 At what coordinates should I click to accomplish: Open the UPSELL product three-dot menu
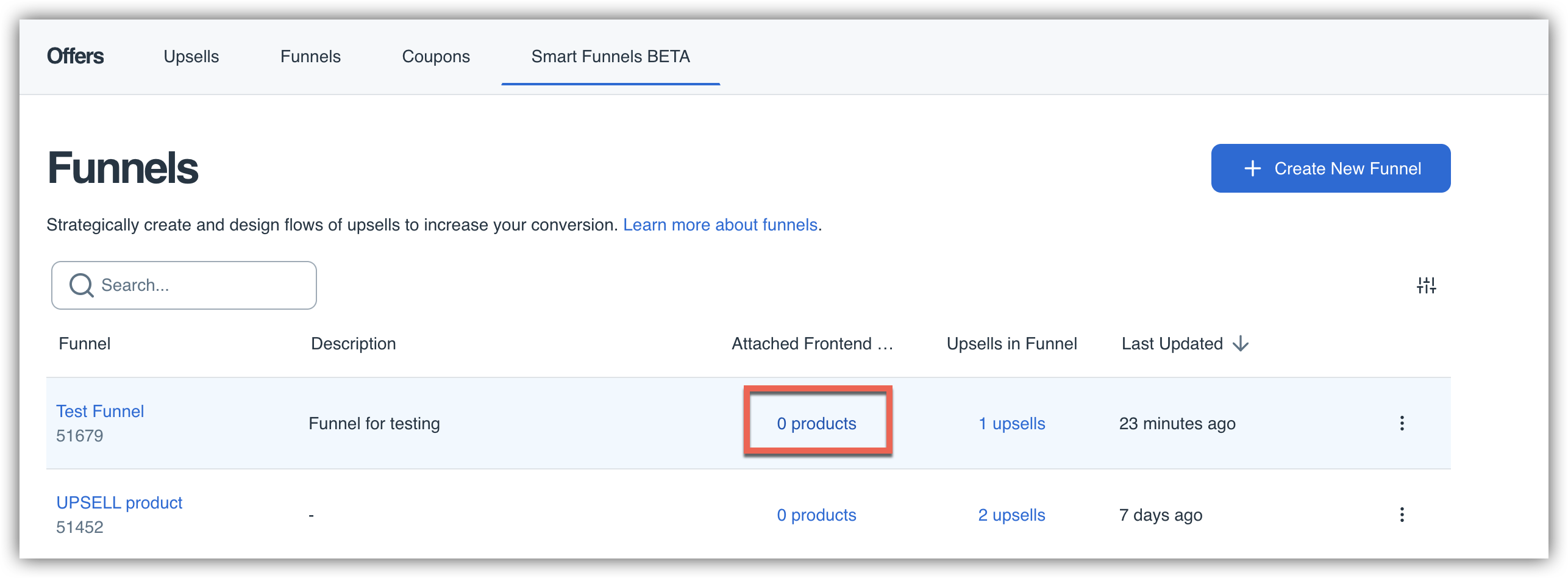click(x=1402, y=515)
